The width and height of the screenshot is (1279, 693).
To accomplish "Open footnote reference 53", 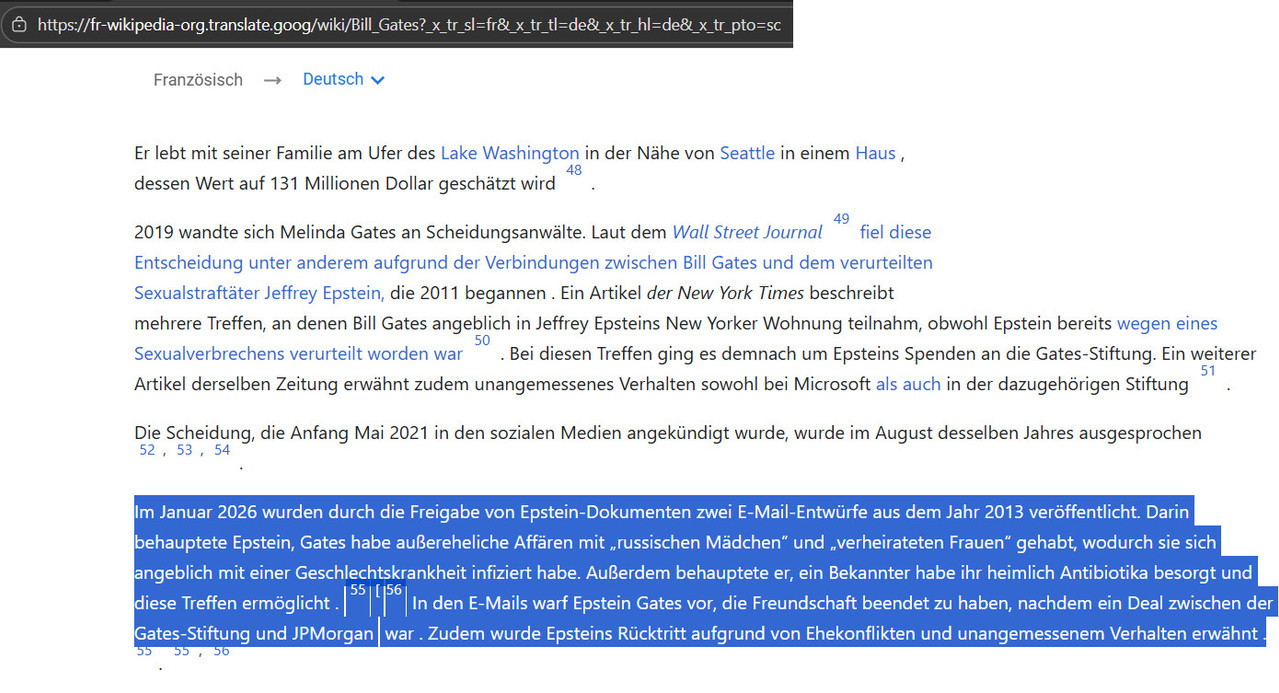I will point(184,450).
